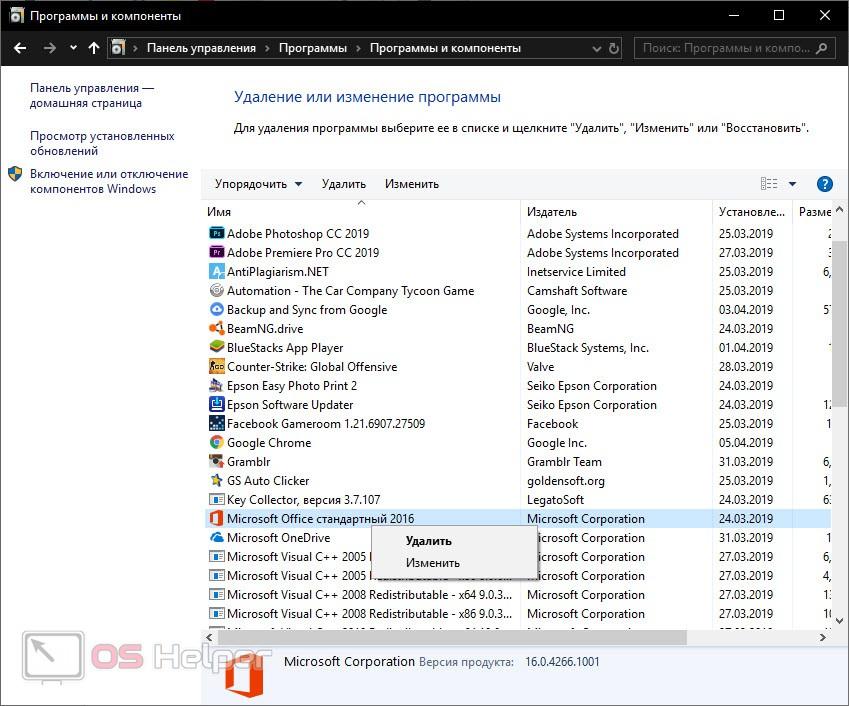Sort by the Имя column header

[x=361, y=212]
